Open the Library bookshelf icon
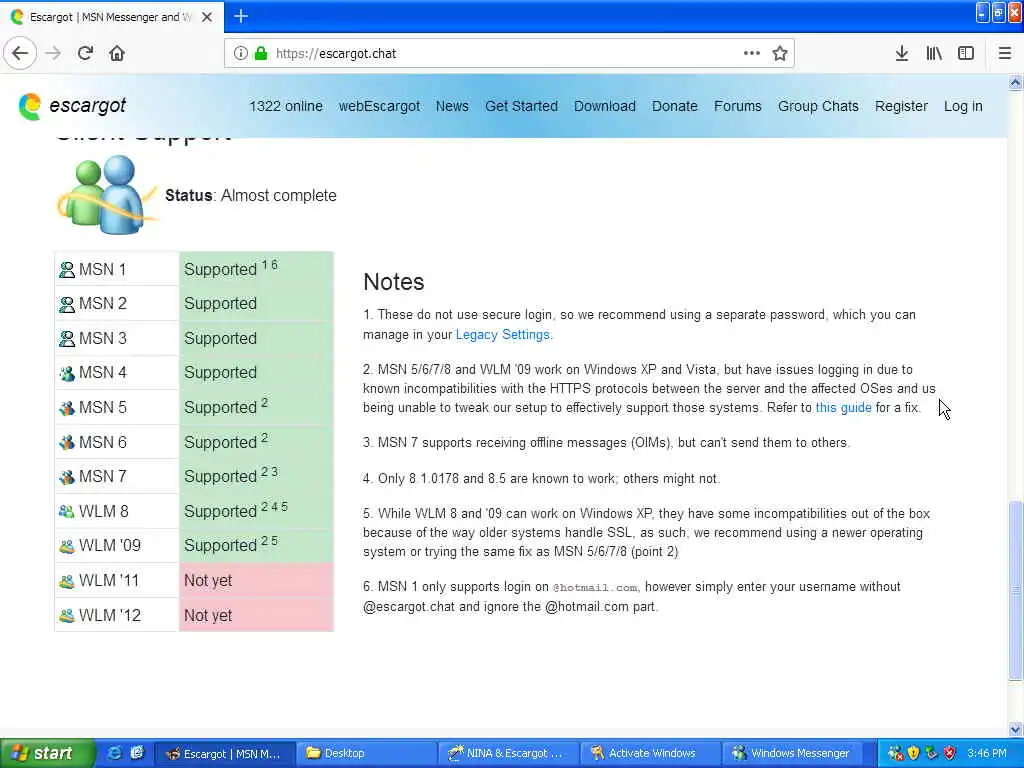 [934, 54]
